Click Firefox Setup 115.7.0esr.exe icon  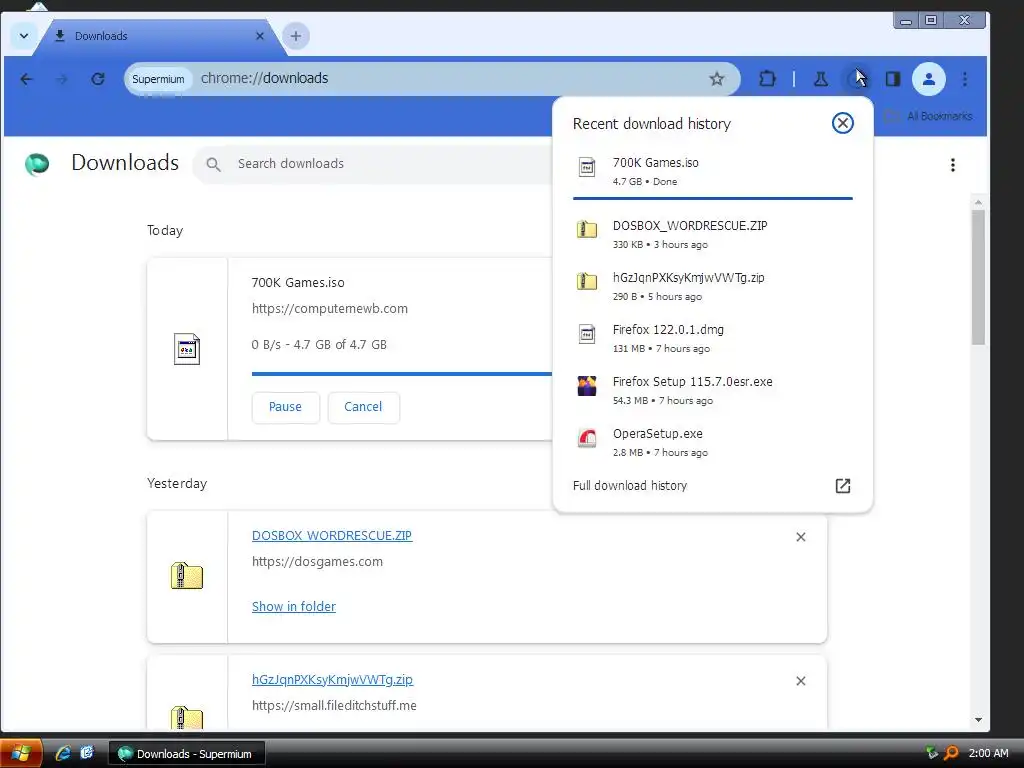(587, 386)
